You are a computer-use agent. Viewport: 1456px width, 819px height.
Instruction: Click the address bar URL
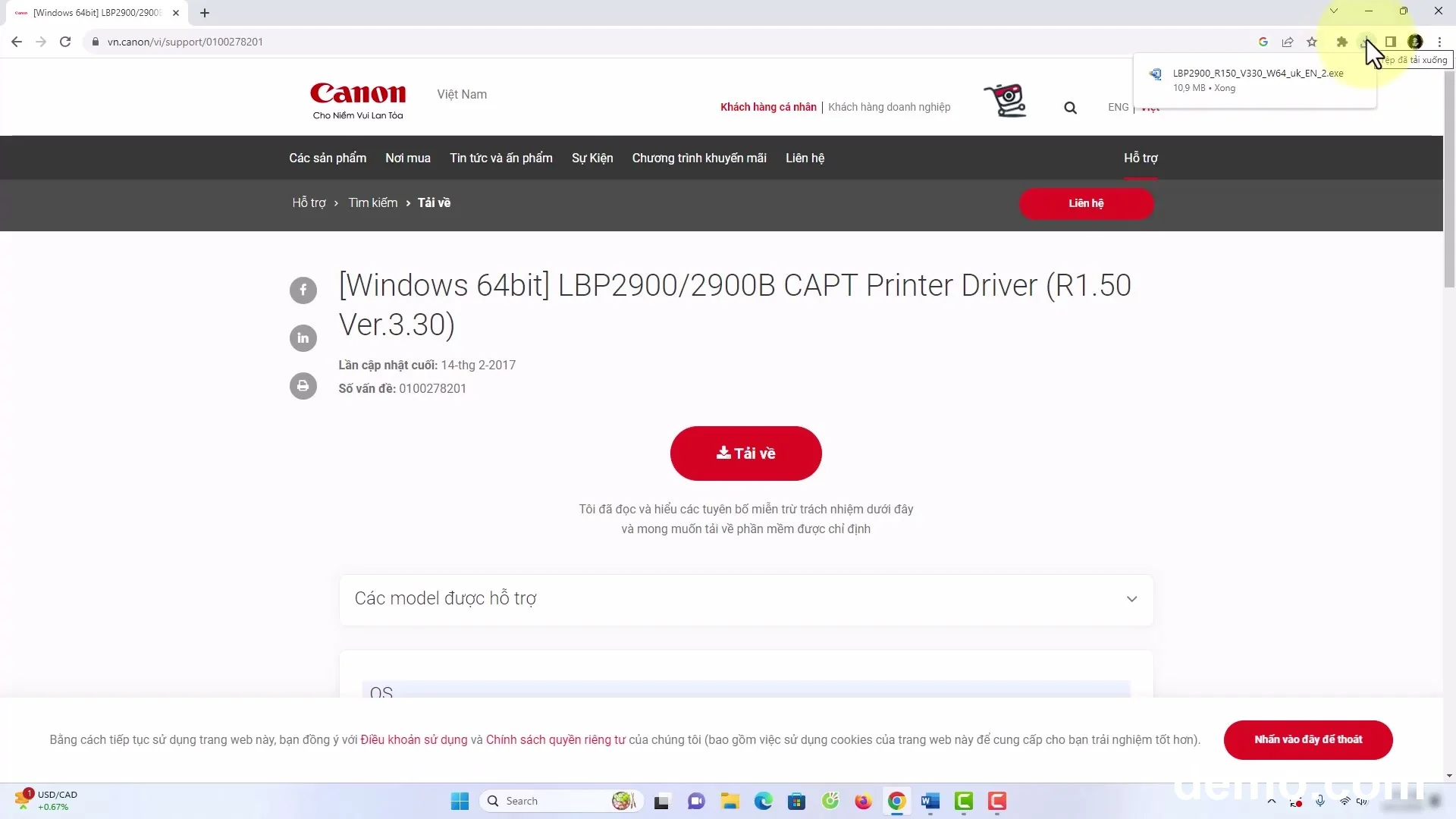pyautogui.click(x=185, y=42)
